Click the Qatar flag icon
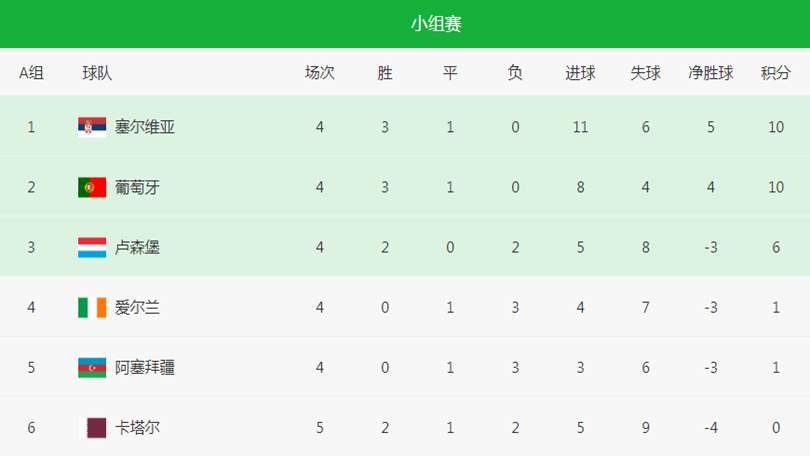 92,428
